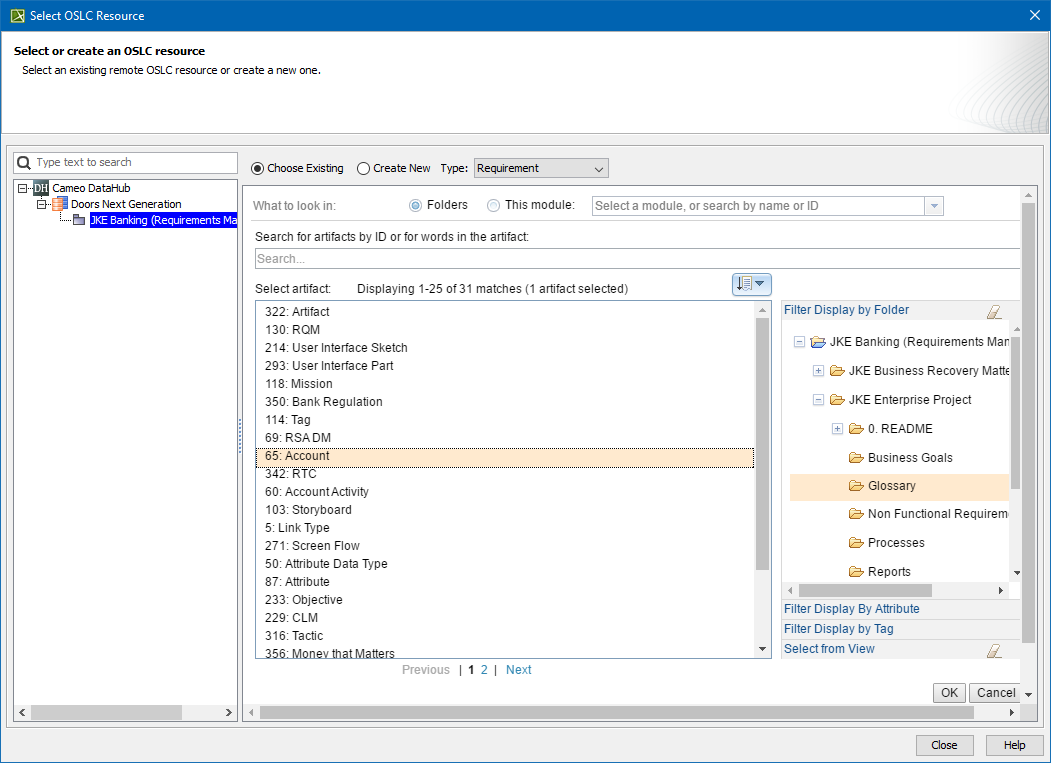The image size is (1051, 763).
Task: Click the sort artifacts icon button
Action: (x=751, y=285)
